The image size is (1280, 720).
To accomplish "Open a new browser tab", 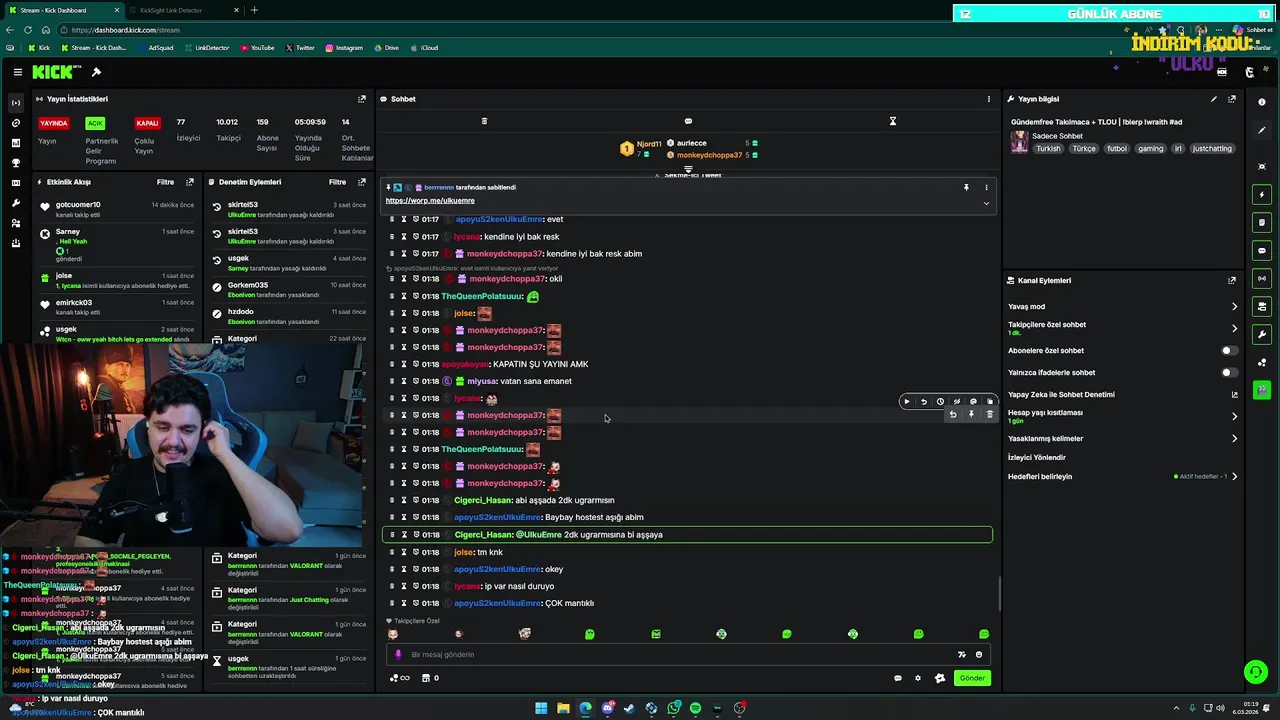I will [254, 10].
